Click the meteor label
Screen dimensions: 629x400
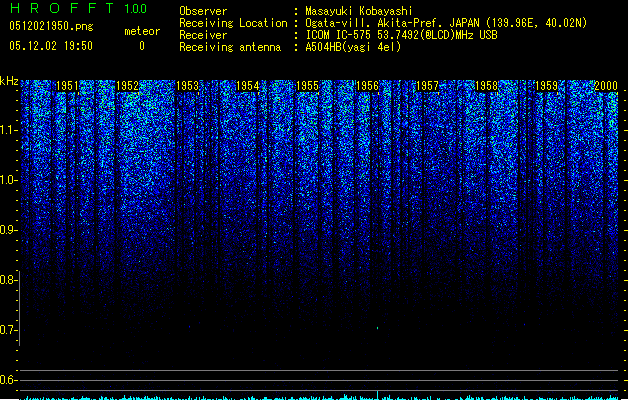pos(142,31)
